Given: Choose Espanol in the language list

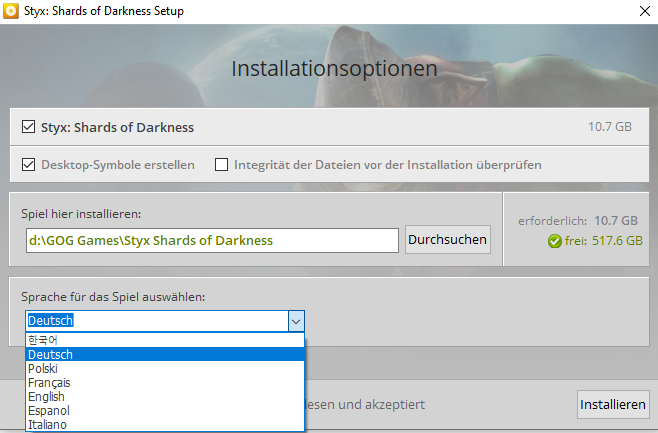Looking at the screenshot, I should pos(165,410).
